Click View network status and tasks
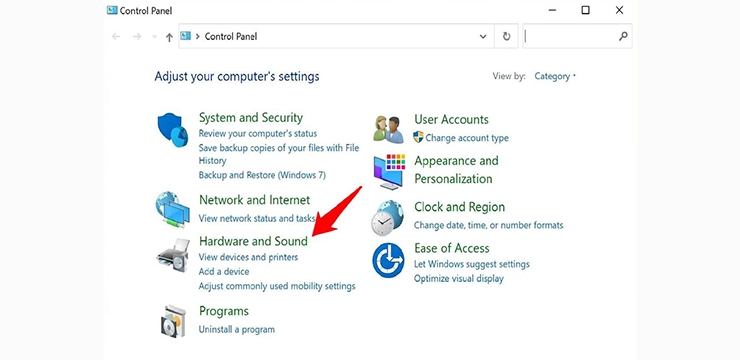 (257, 218)
